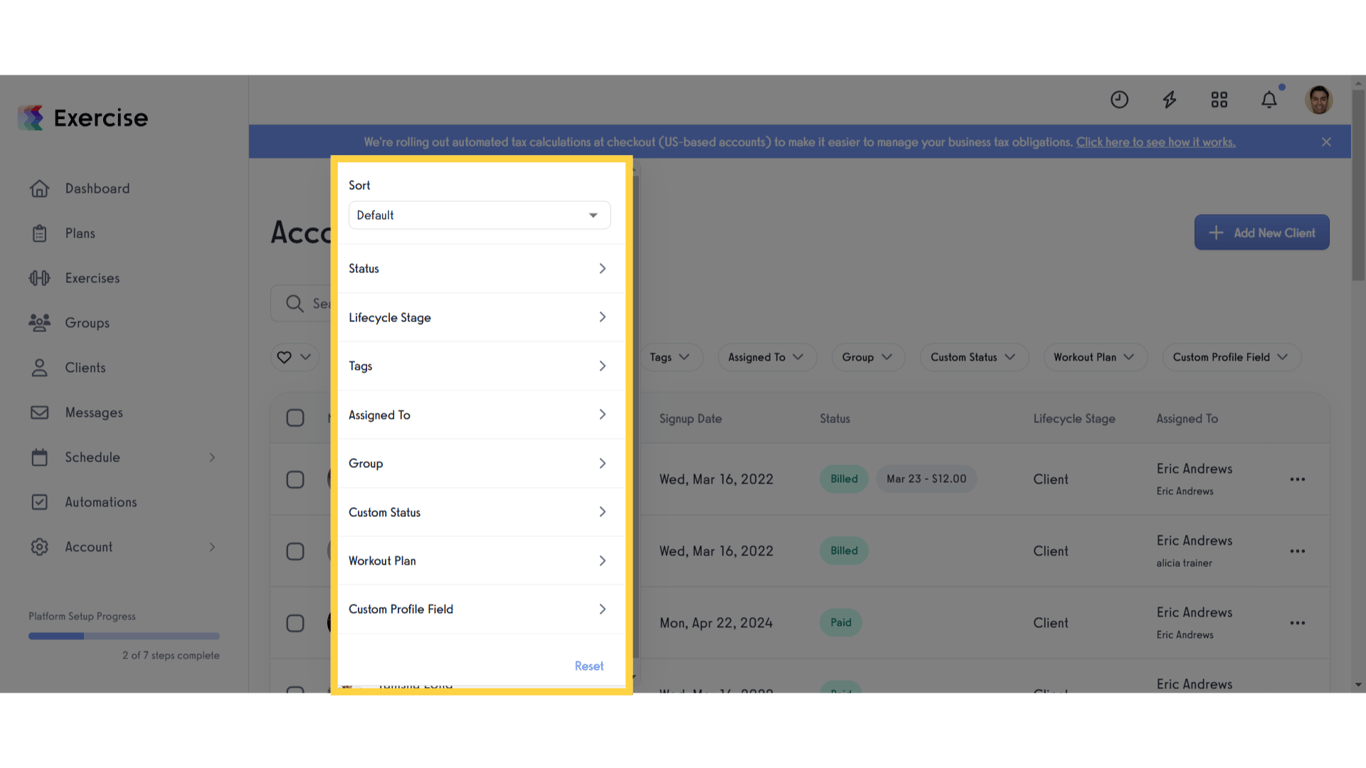Open the Sort dropdown showing Default

(x=479, y=215)
